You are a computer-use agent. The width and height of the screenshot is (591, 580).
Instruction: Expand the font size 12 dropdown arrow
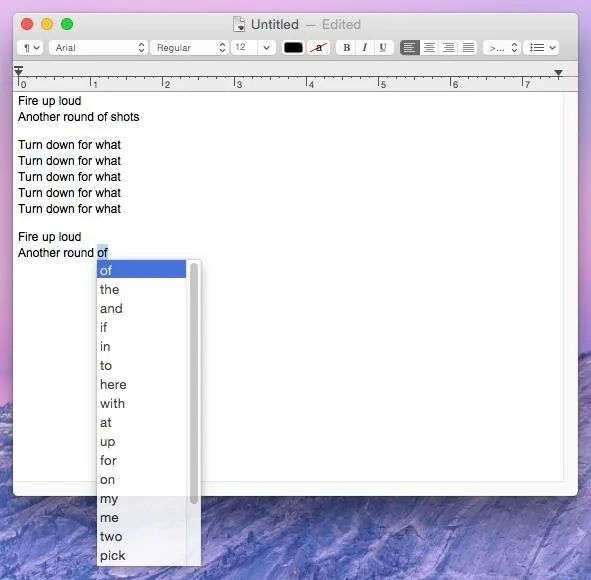266,48
